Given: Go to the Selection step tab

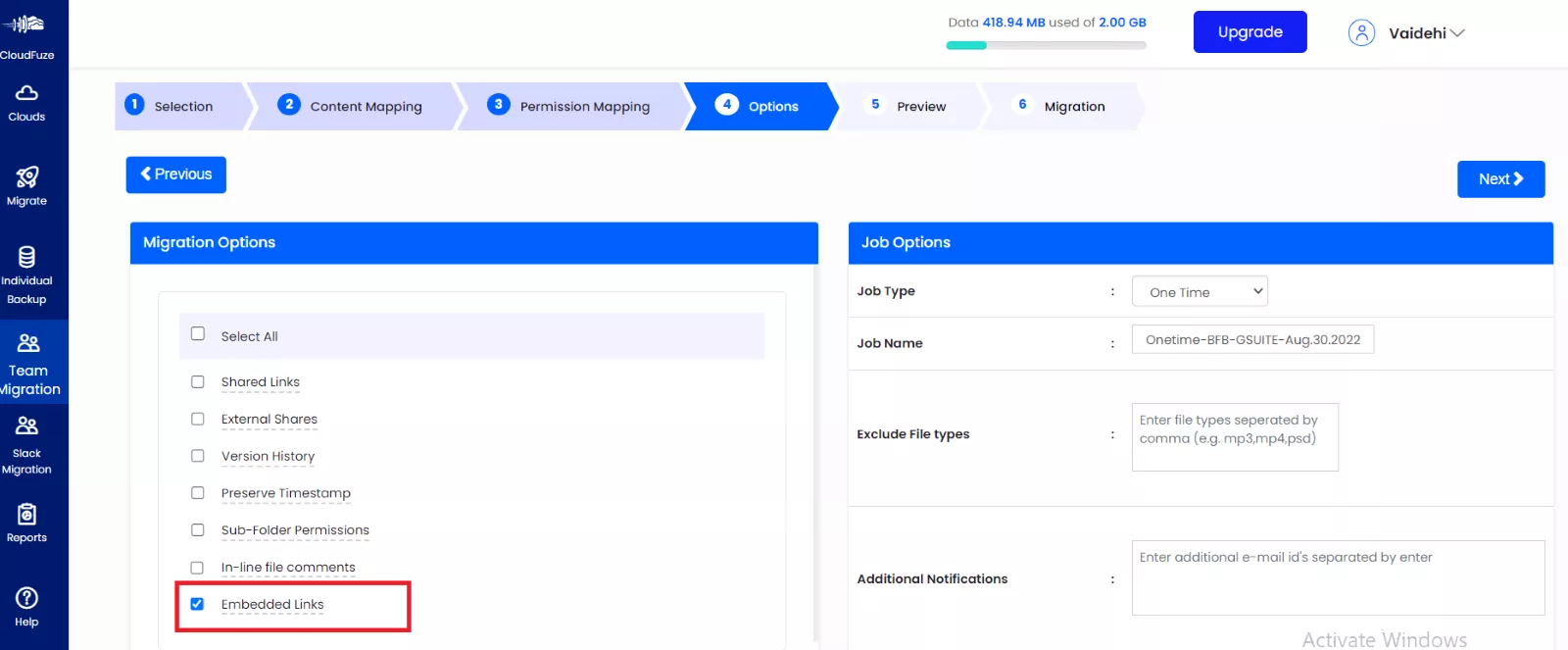Looking at the screenshot, I should tap(183, 106).
